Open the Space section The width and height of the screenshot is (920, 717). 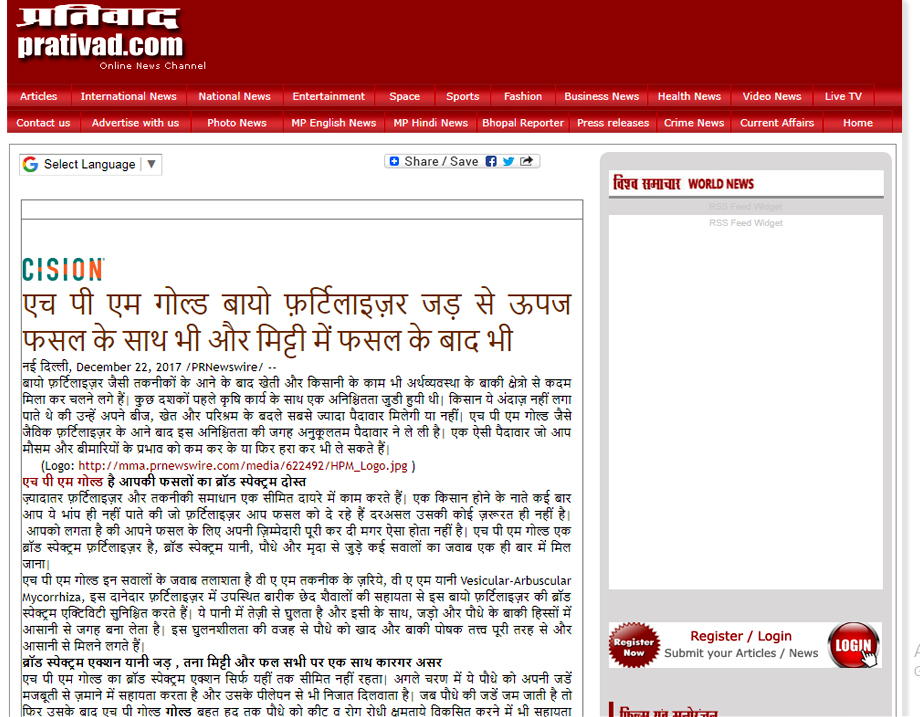point(404,96)
